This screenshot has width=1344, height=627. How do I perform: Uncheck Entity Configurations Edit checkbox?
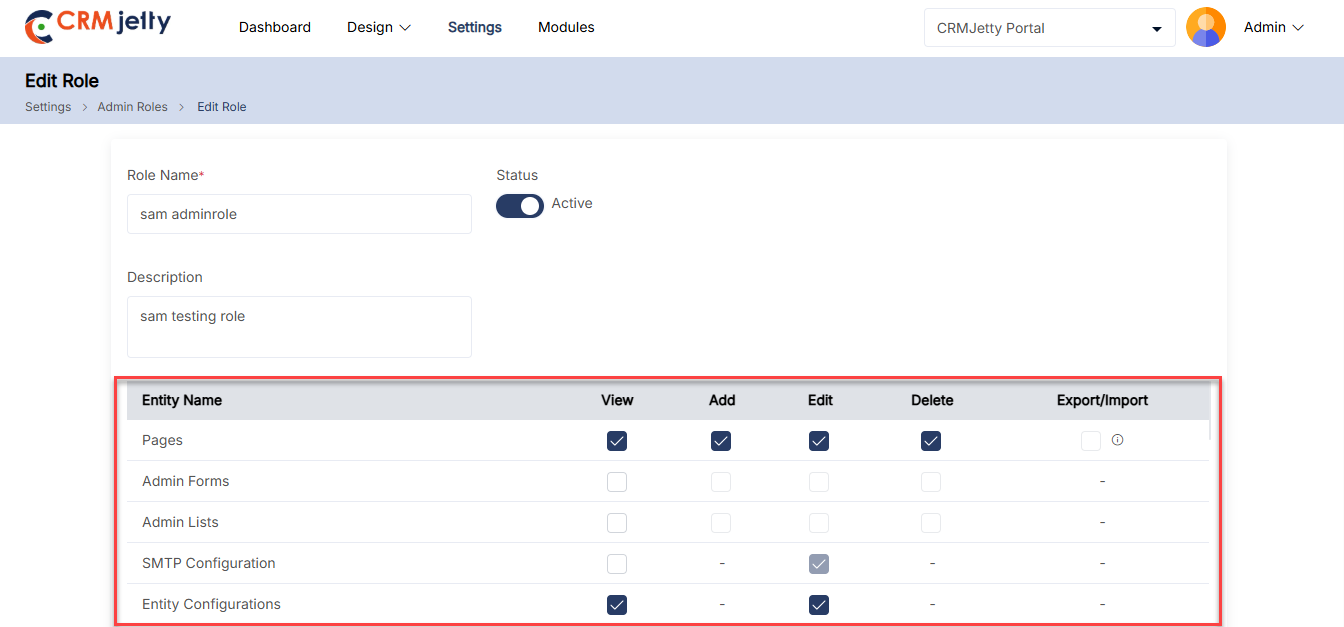tap(819, 605)
